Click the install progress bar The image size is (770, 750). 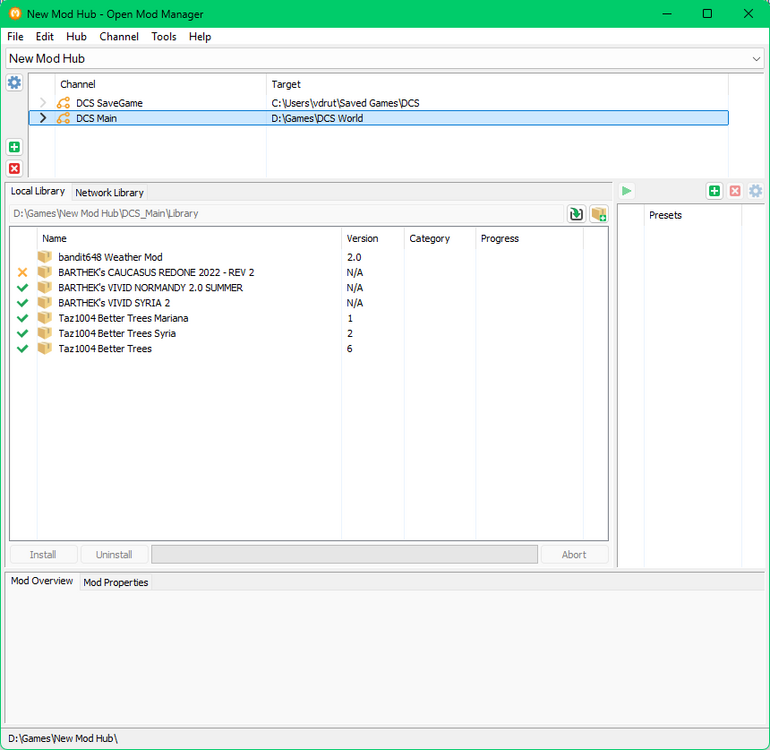coord(344,555)
